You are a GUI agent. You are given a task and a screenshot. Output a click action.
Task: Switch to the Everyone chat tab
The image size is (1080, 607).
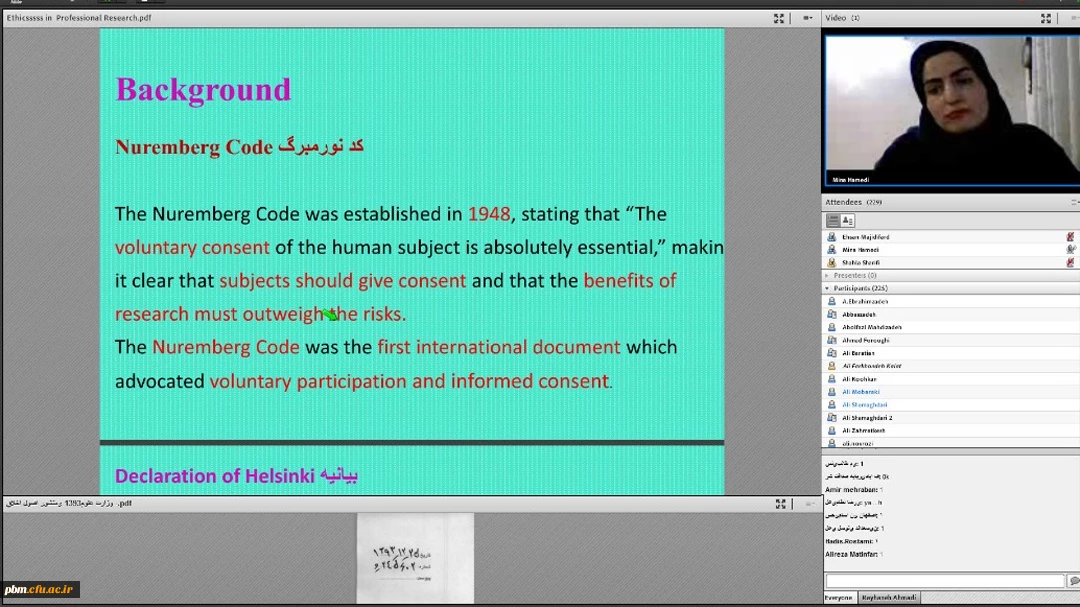click(x=838, y=598)
